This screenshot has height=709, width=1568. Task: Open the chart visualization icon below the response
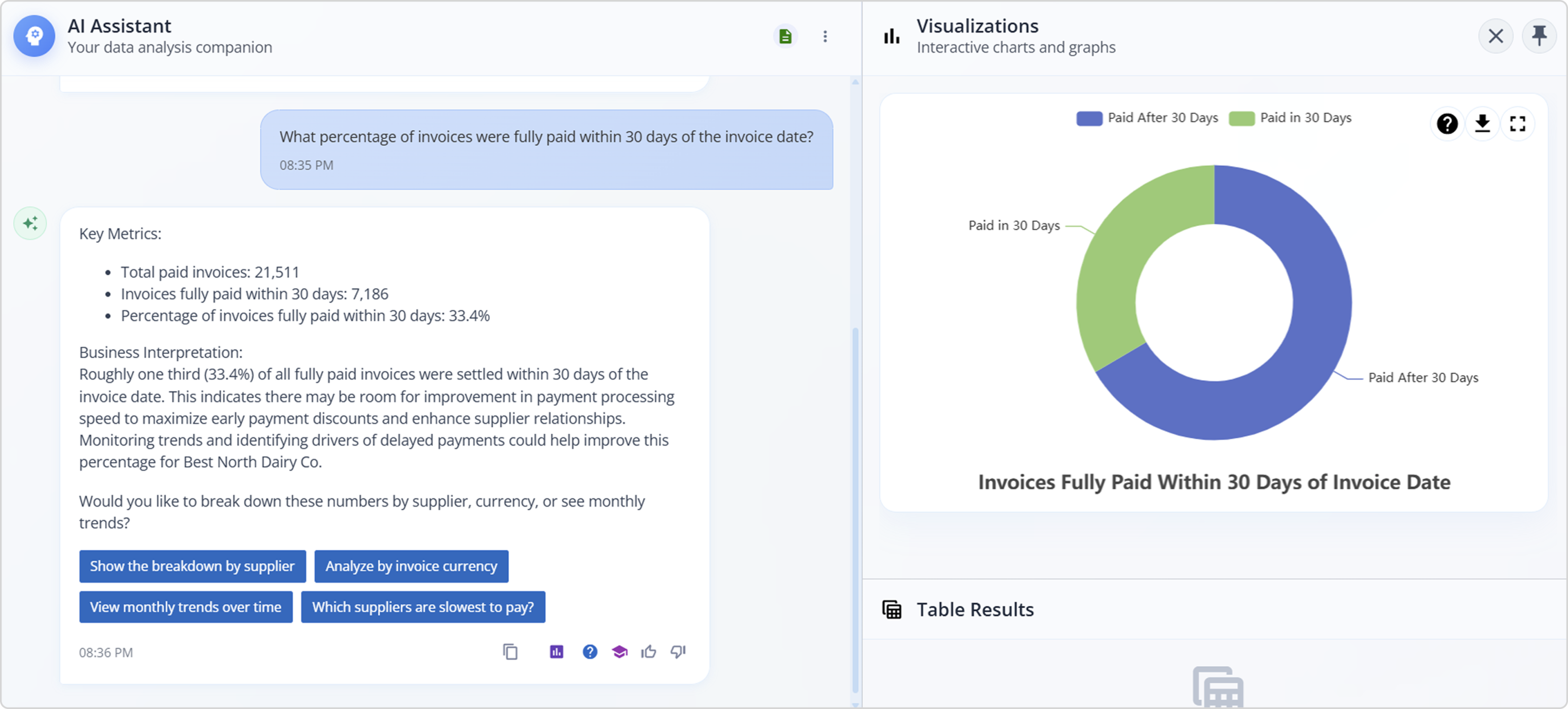(556, 652)
